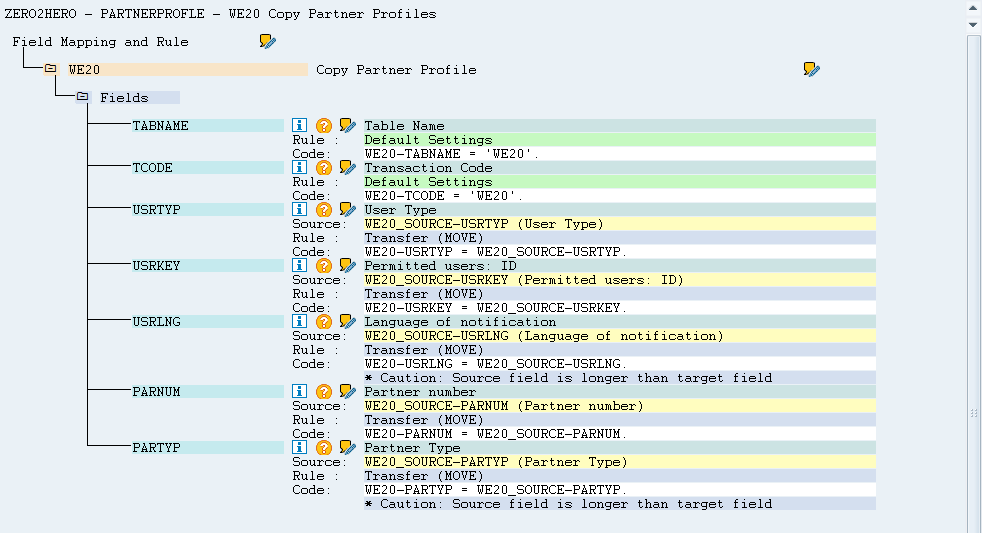Select the PARTYP field in the tree
This screenshot has width=982, height=533.
coord(156,448)
